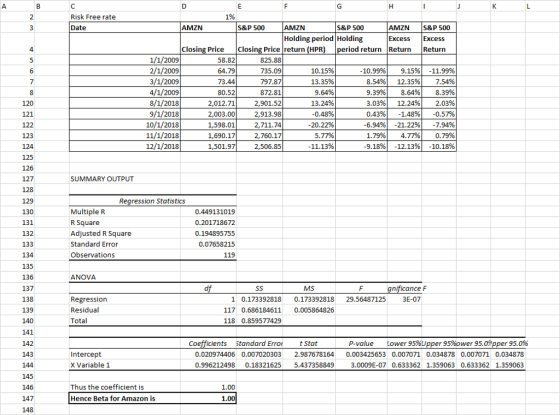Select column header D
560x415 pixels.
(208, 6)
